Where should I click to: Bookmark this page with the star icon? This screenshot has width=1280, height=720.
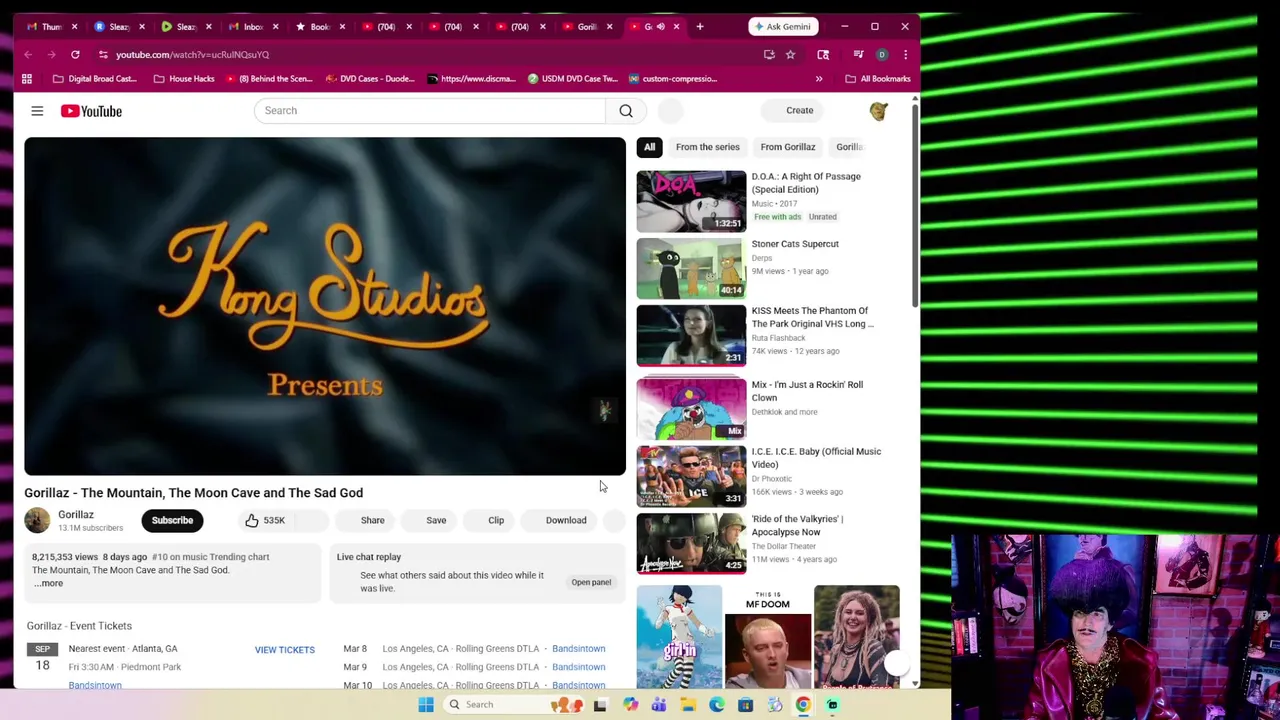pyautogui.click(x=790, y=55)
